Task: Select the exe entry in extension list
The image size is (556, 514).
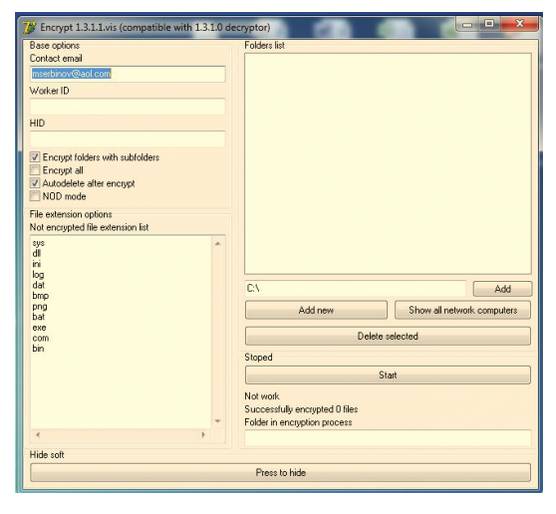Action: point(39,328)
